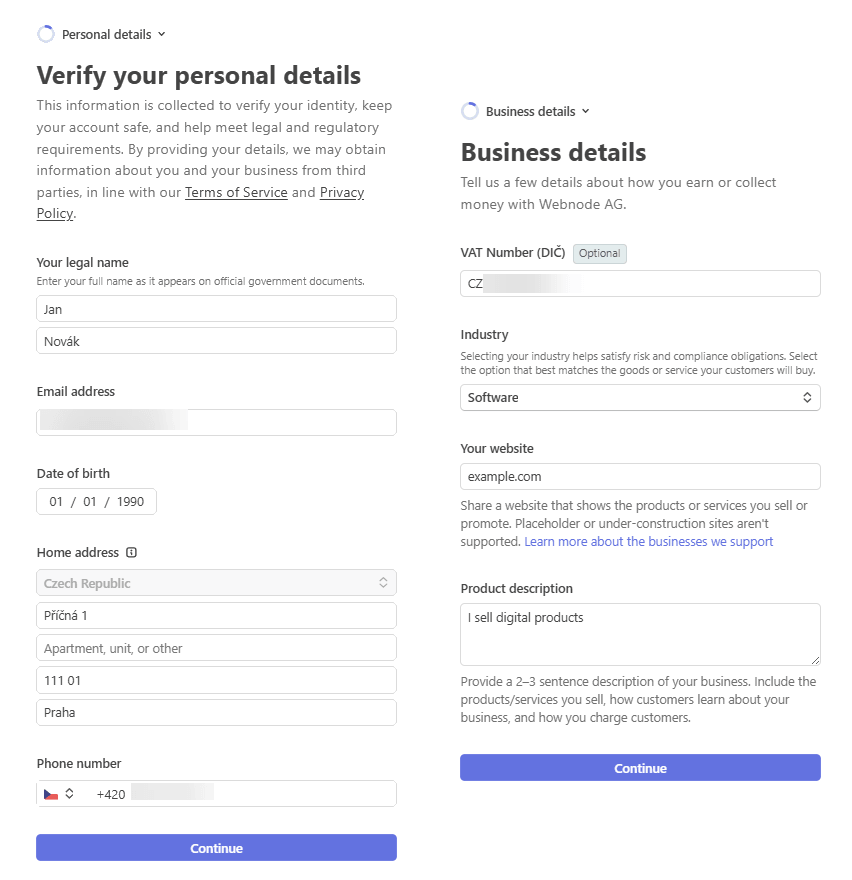Open the Privacy Policy link
The width and height of the screenshot is (852, 880).
tap(342, 192)
